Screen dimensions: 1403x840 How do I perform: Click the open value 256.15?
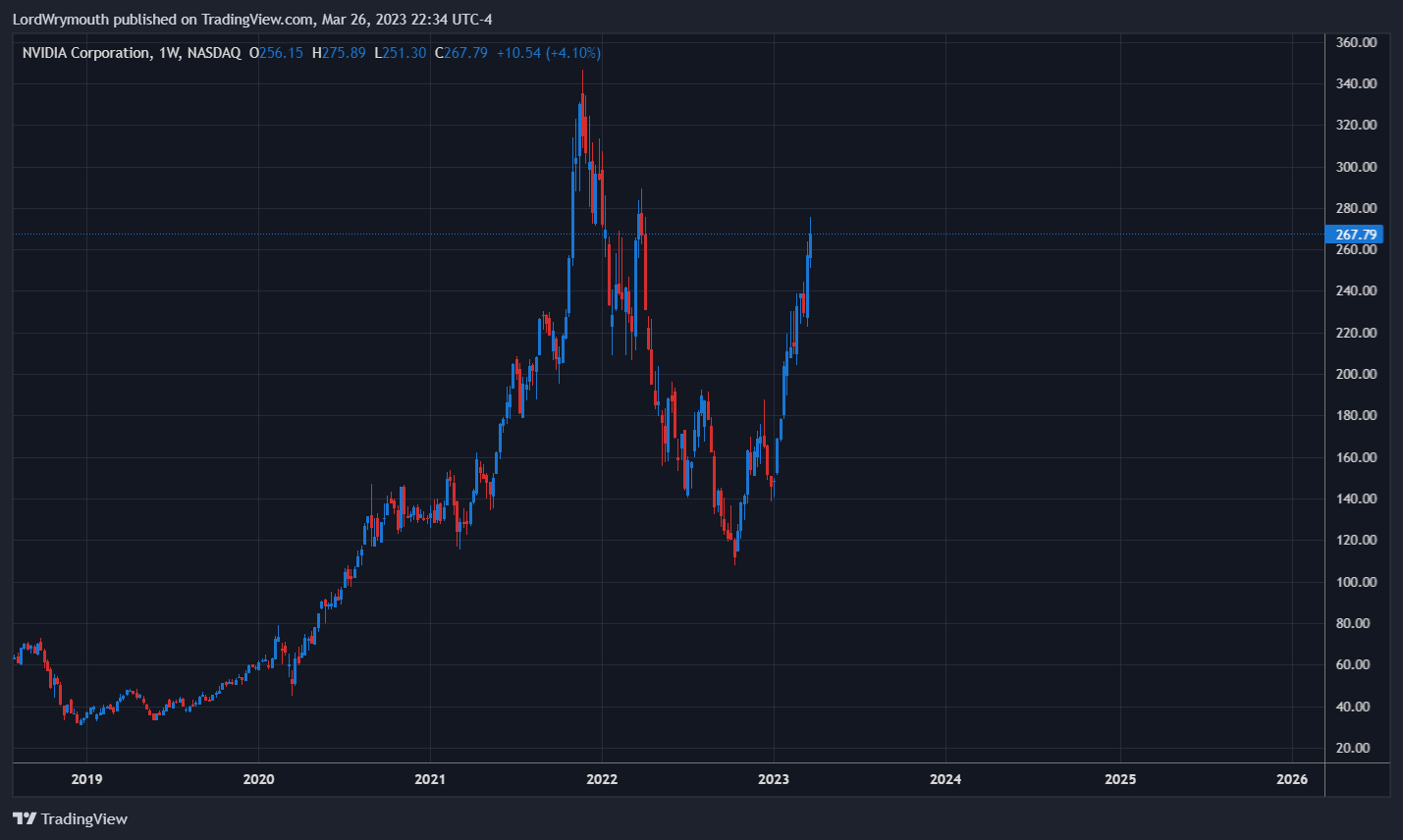point(281,53)
